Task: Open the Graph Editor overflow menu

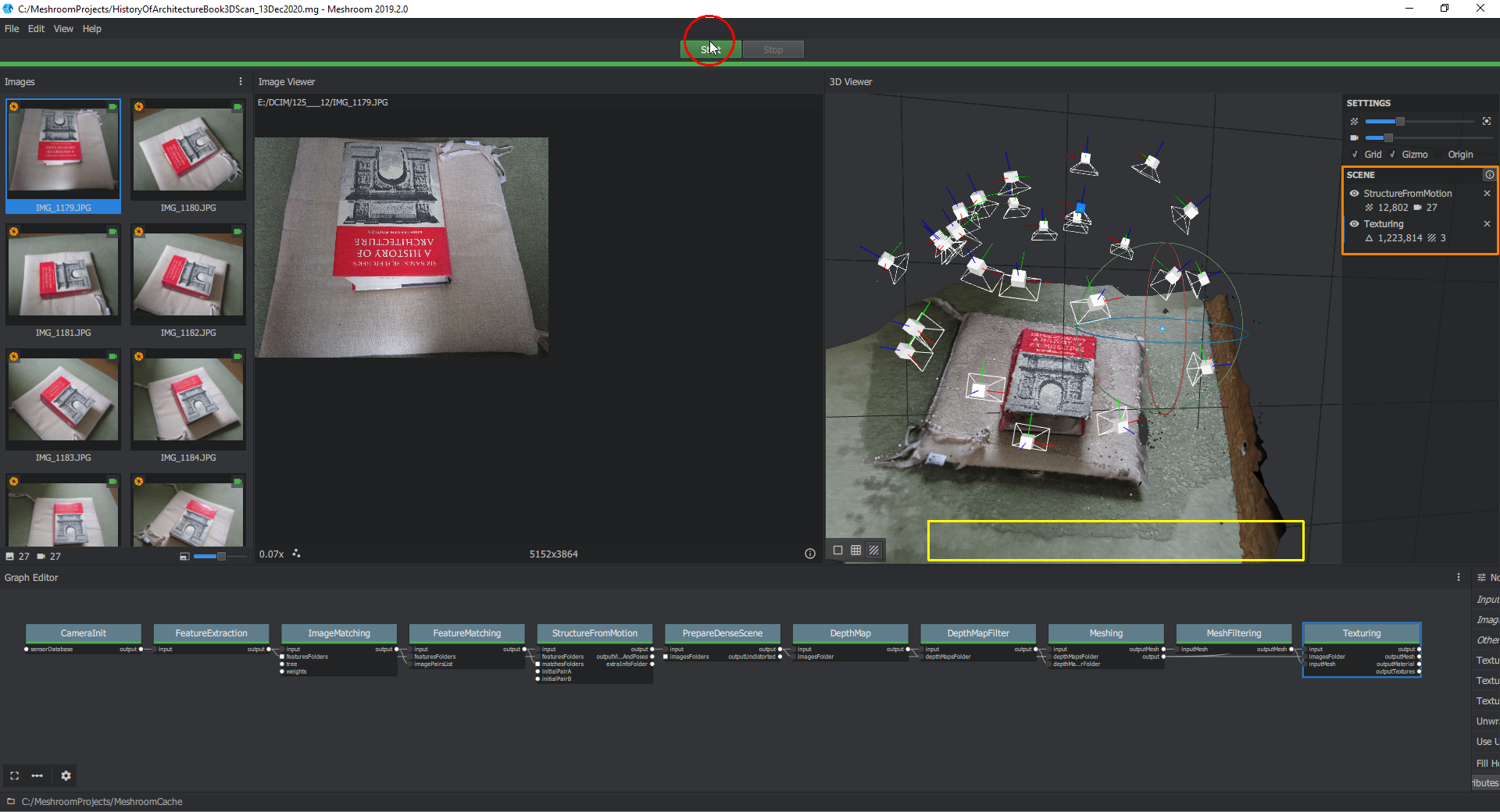Action: click(x=1458, y=577)
